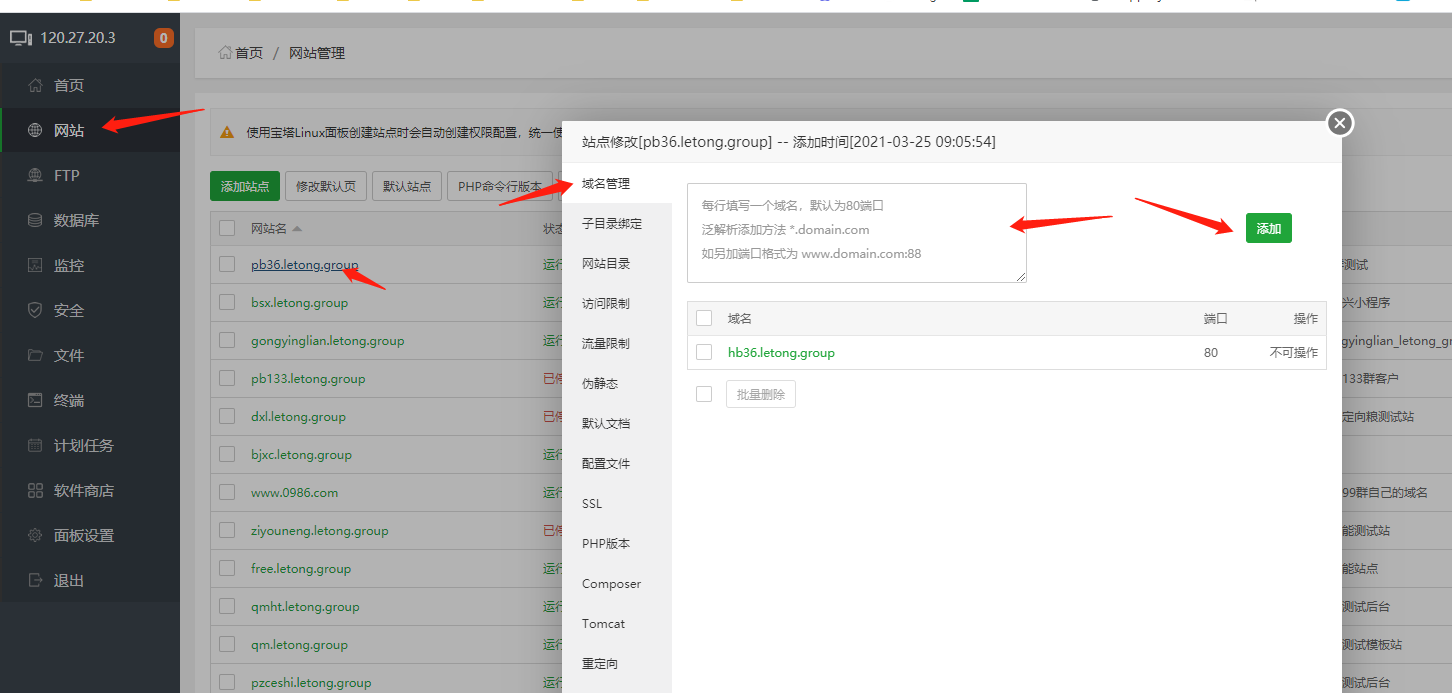
Task: Go to the SSL tab
Action: [617, 504]
